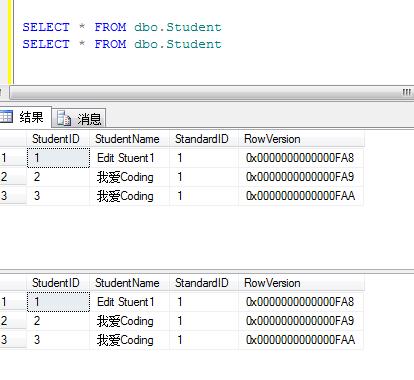Click StandardID value in row 2 of first grid
This screenshot has height=380, width=414.
tap(204, 177)
